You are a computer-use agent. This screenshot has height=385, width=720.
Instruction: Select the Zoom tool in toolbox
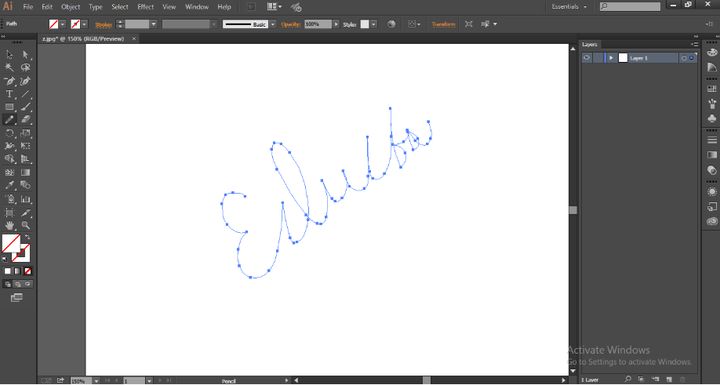26,225
